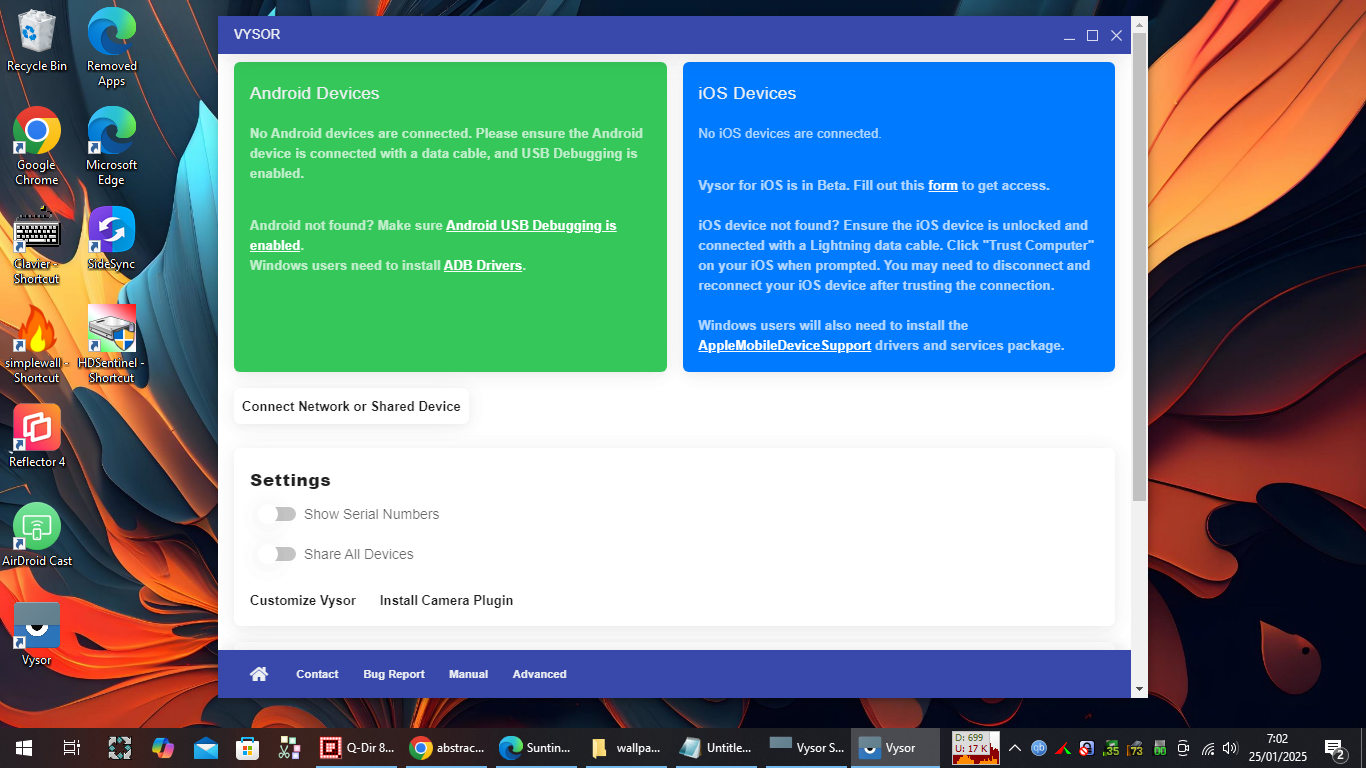Open the Contact footer item
1366x768 pixels.
point(317,674)
